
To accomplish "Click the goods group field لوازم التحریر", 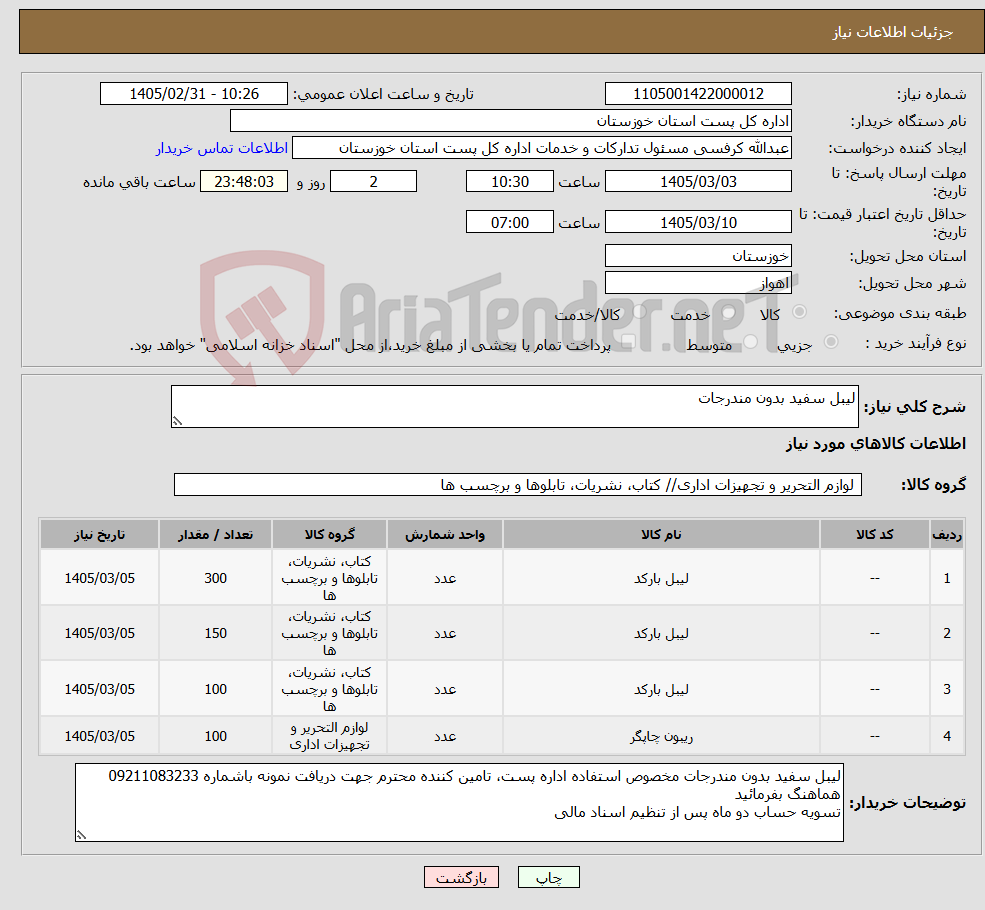I will (518, 485).
